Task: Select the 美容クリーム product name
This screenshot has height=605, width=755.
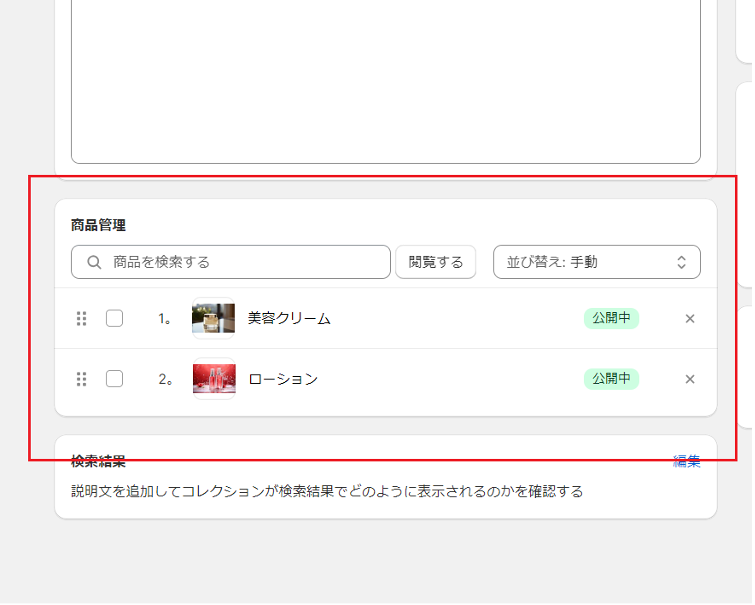Action: click(289, 319)
